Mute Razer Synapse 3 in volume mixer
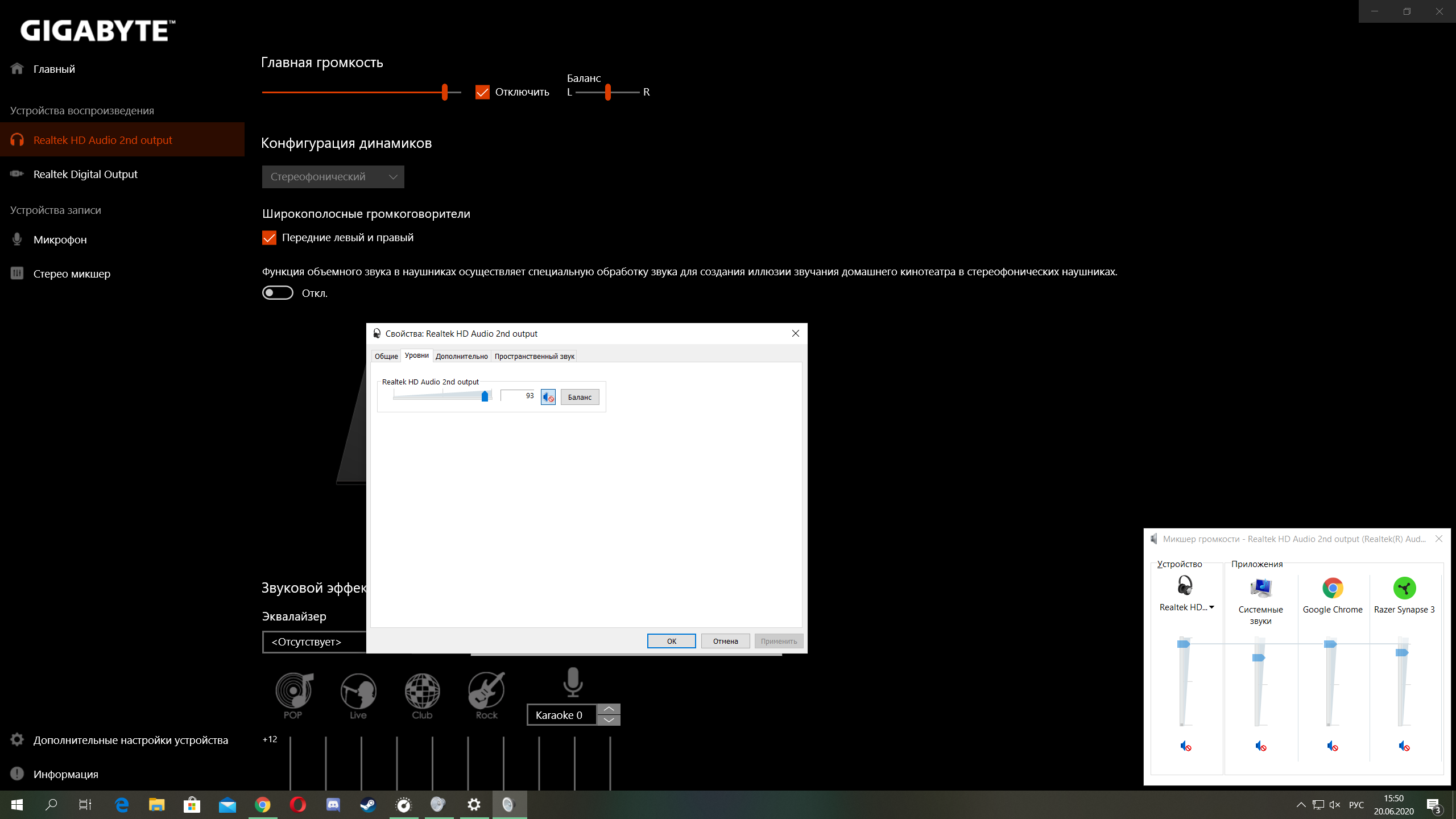 tap(1404, 746)
